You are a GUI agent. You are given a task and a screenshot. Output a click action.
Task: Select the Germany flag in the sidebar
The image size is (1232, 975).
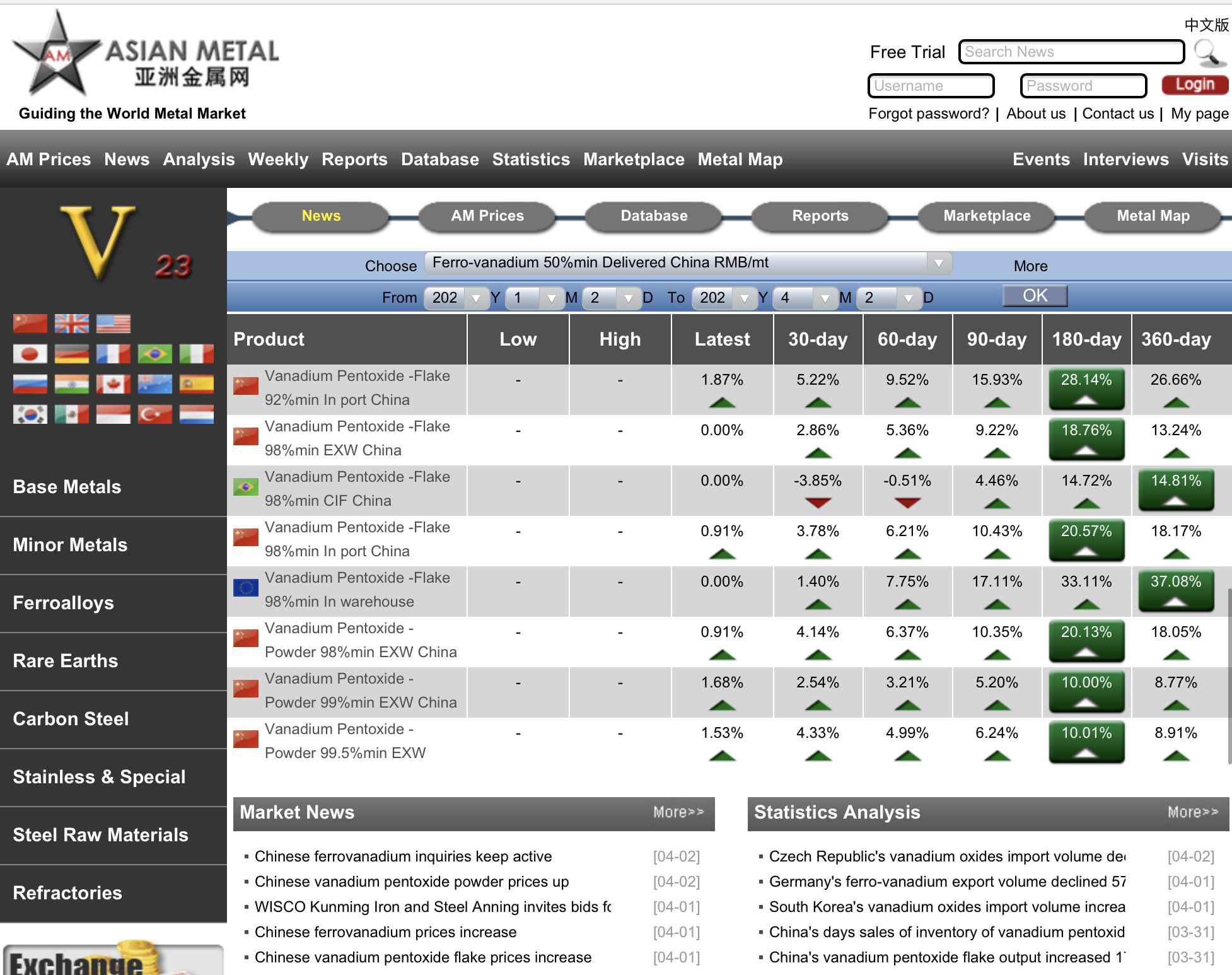tap(72, 354)
